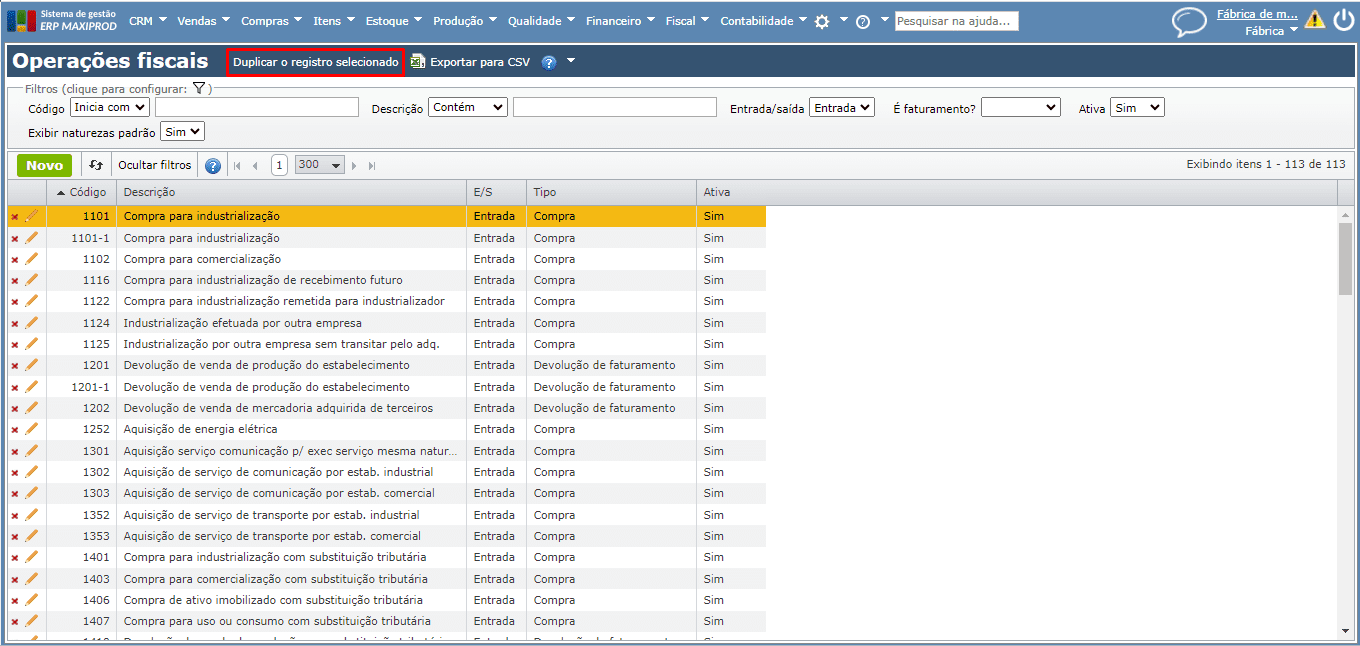Screen dimensions: 1360x646
Task: Open the Financeiro menu
Action: click(x=619, y=21)
